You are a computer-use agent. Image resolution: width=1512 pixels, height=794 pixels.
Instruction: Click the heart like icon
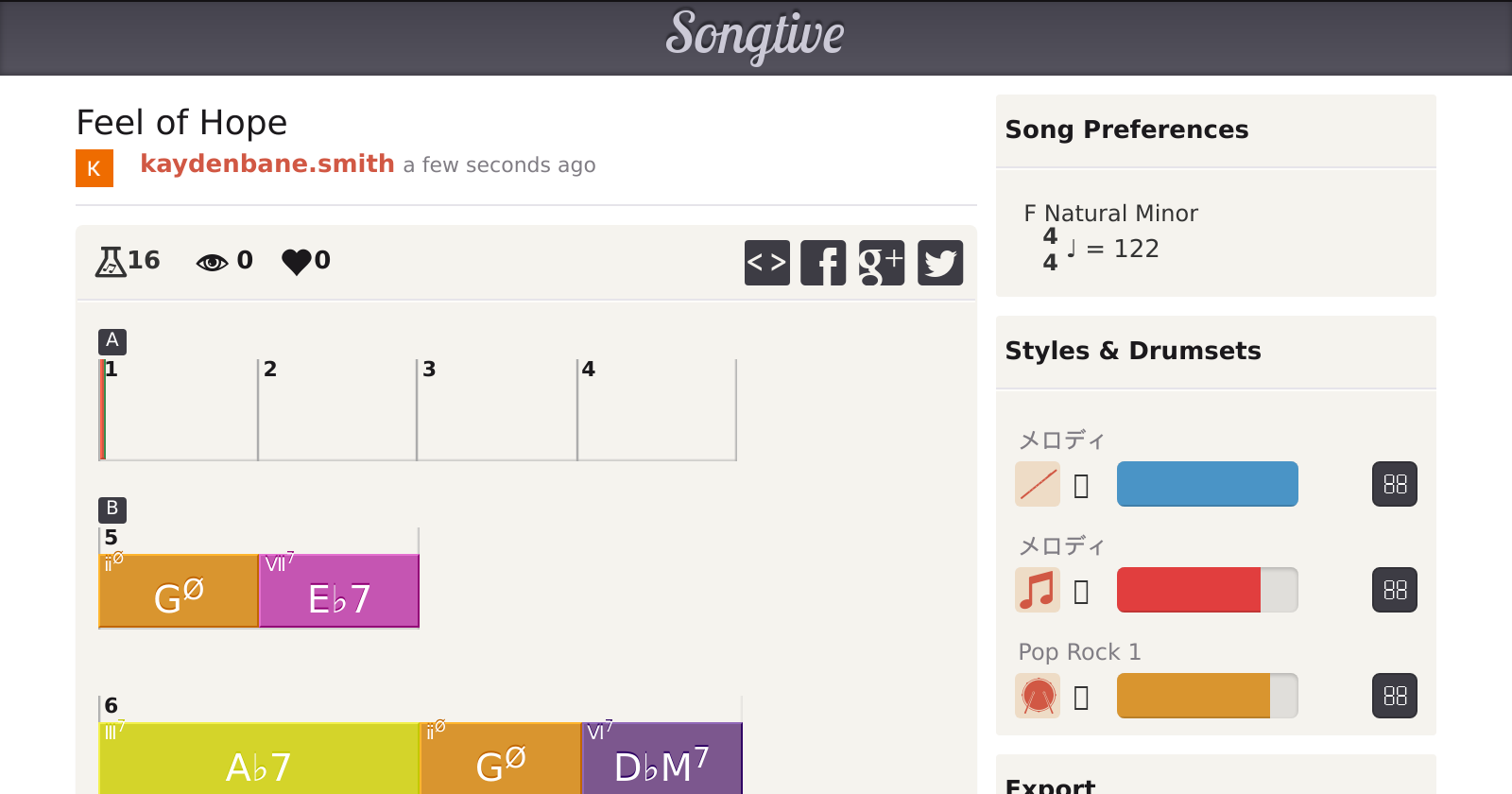(297, 261)
